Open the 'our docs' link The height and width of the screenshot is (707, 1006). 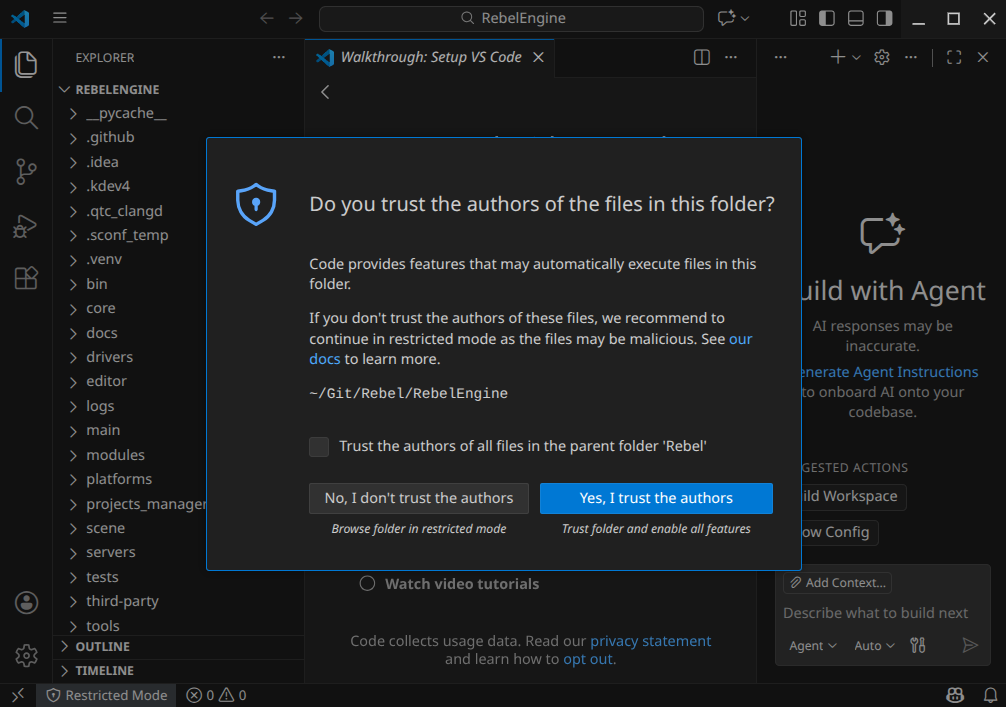click(740, 339)
